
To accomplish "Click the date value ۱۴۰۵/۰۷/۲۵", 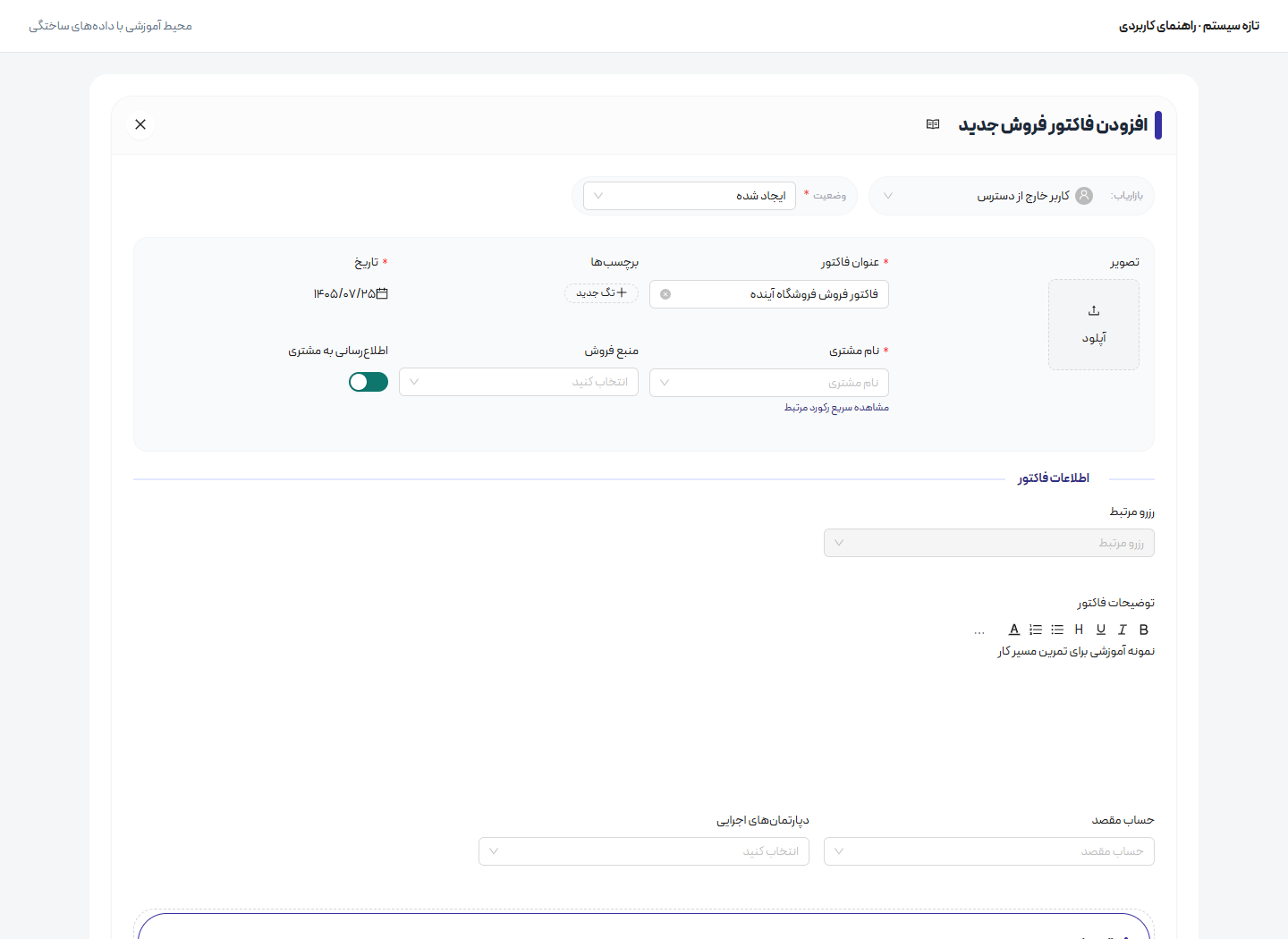I will (x=343, y=293).
